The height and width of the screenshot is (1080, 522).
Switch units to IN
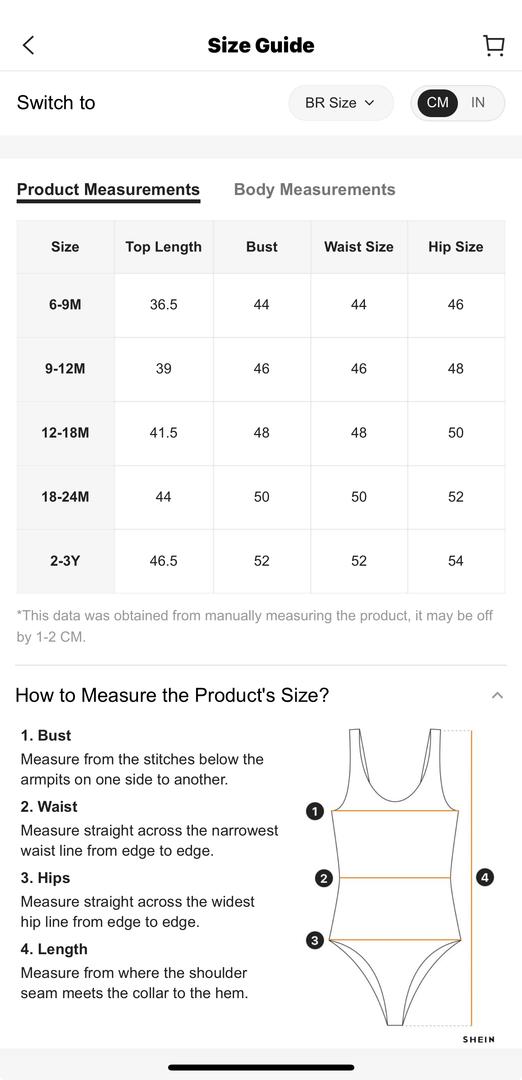(478, 103)
